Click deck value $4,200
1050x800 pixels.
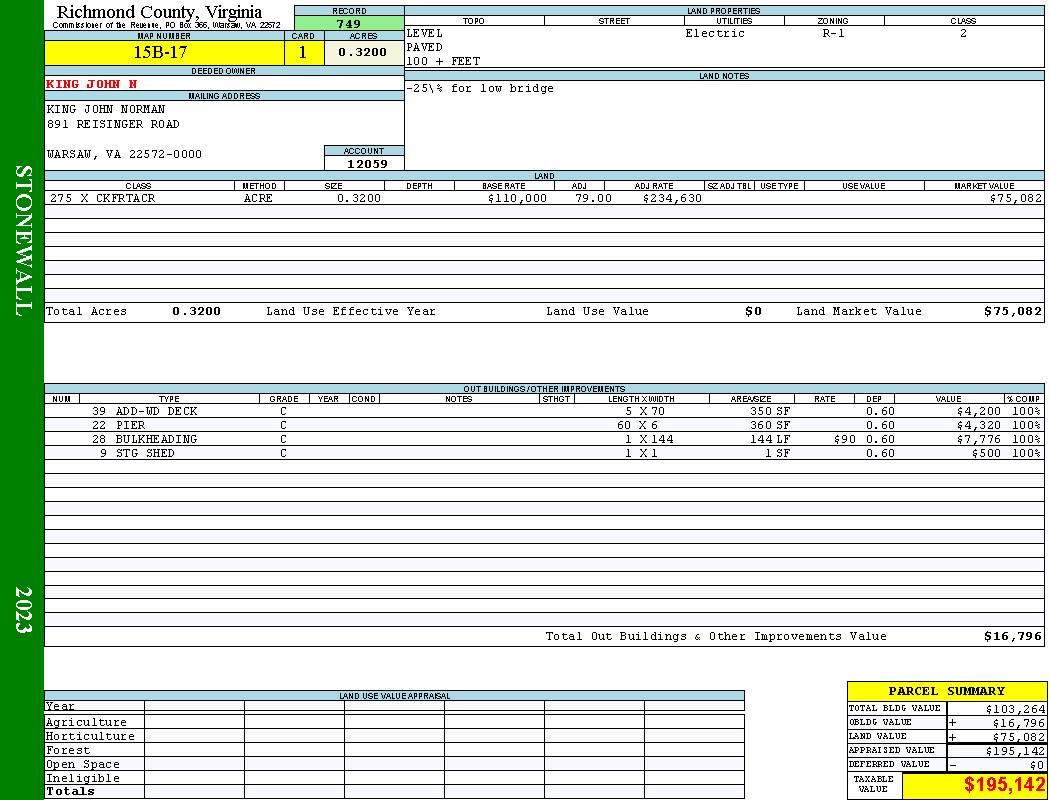tap(978, 412)
